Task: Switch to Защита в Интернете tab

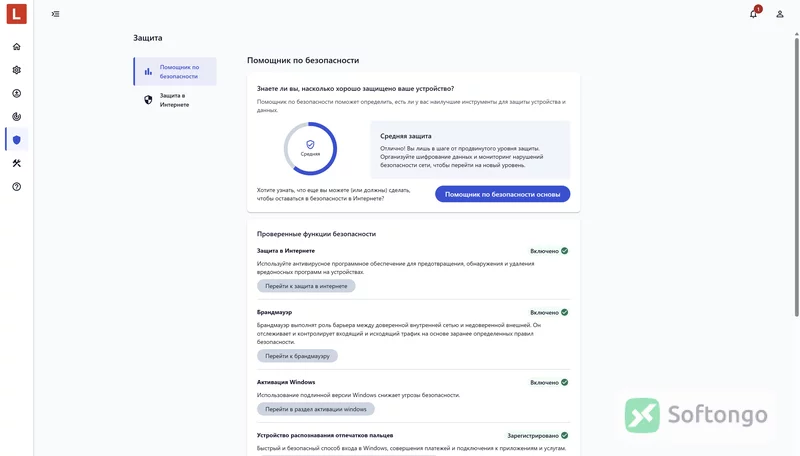Action: pyautogui.click(x=175, y=100)
